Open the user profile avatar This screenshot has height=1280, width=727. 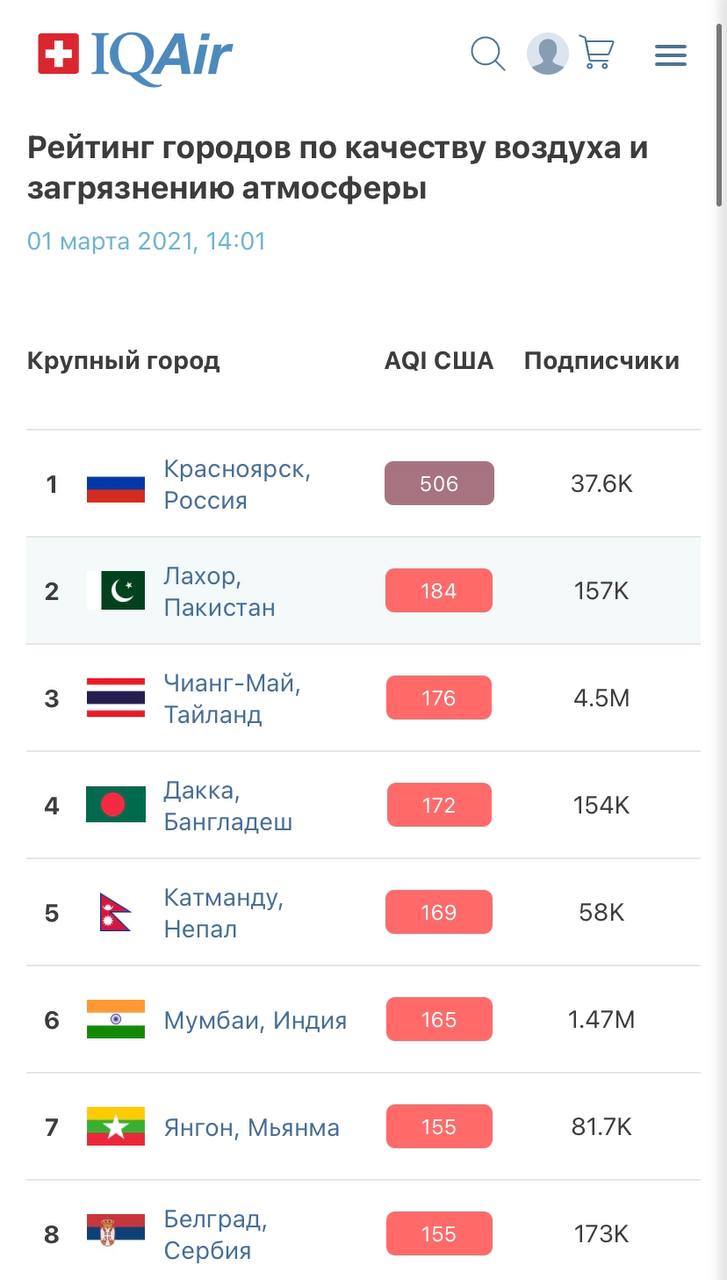(548, 54)
